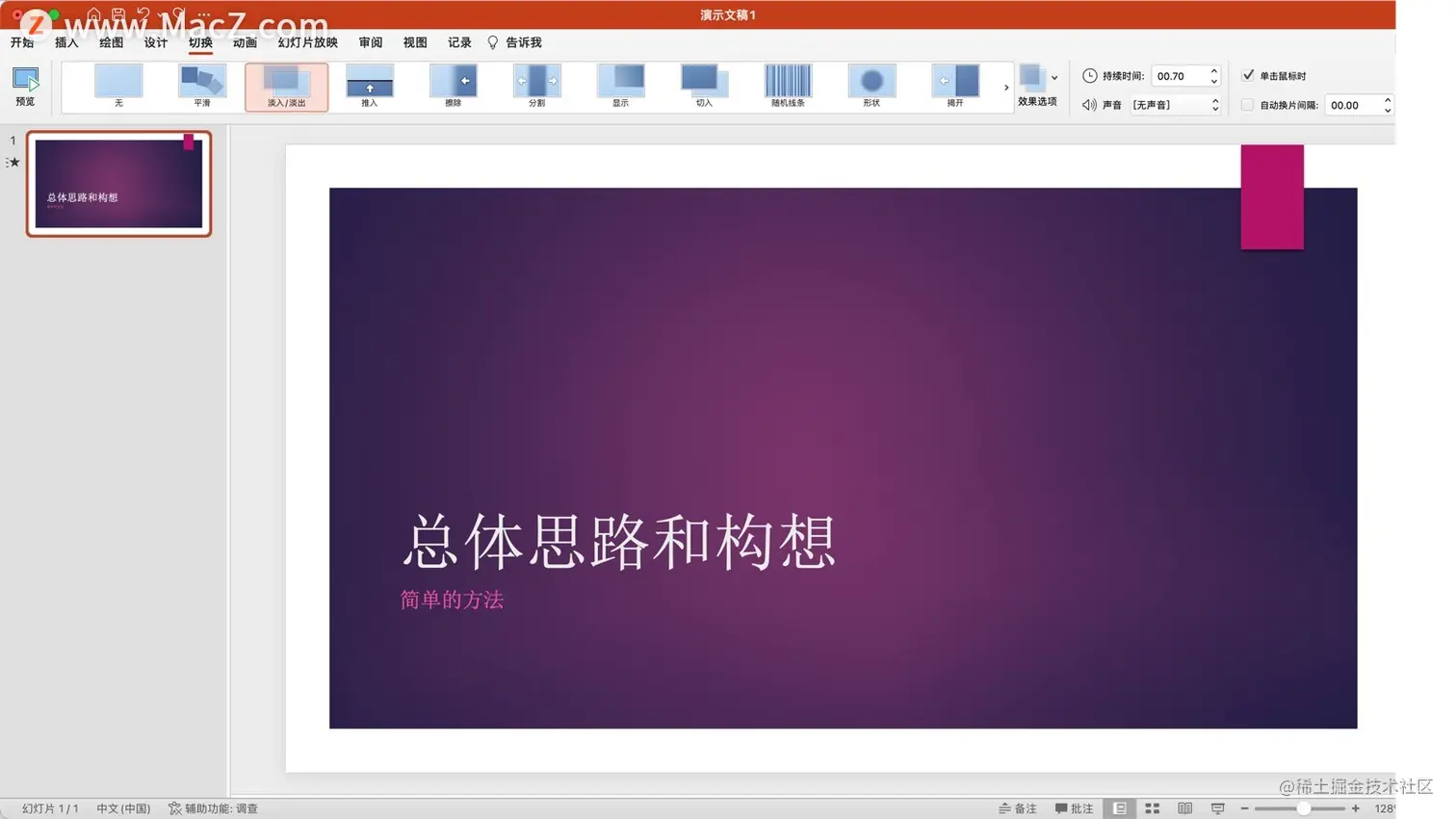This screenshot has width=1456, height=819.
Task: Select the 无 (none) transition
Action: click(x=118, y=86)
